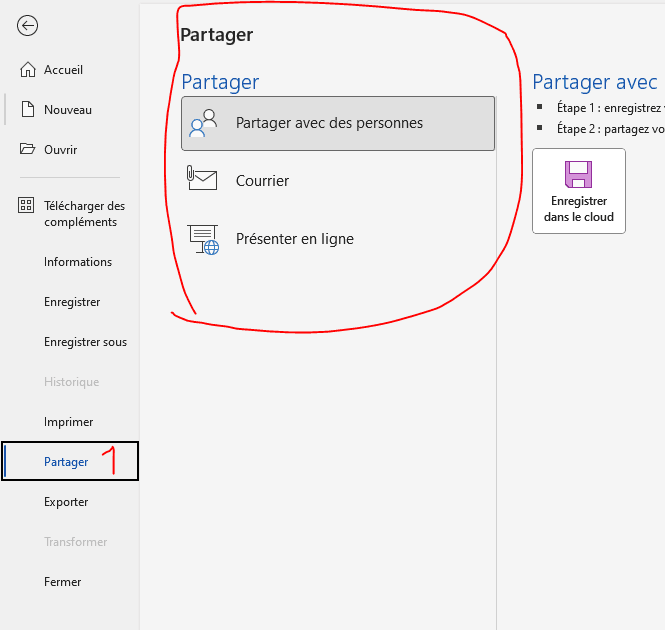Click the Ouvrir folder icon
Viewport: 665px width, 630px height.
pyautogui.click(x=27, y=150)
